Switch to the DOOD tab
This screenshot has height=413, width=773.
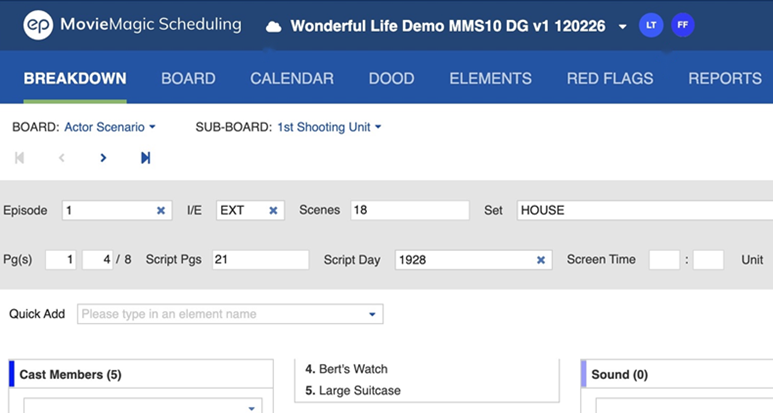click(391, 78)
